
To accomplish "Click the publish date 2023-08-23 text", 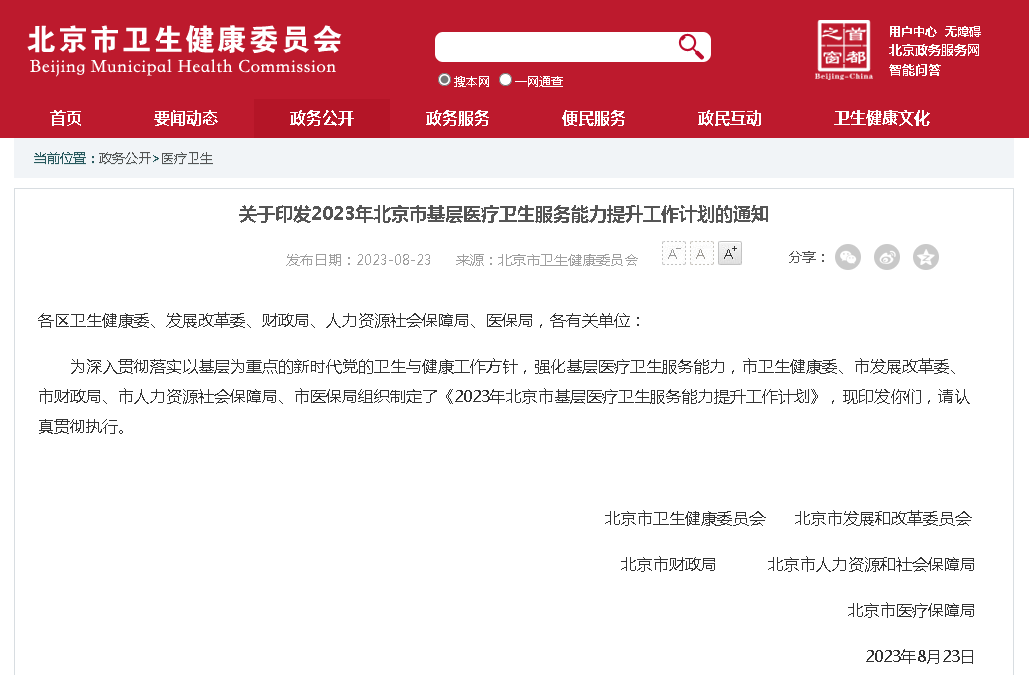I will tap(394, 260).
